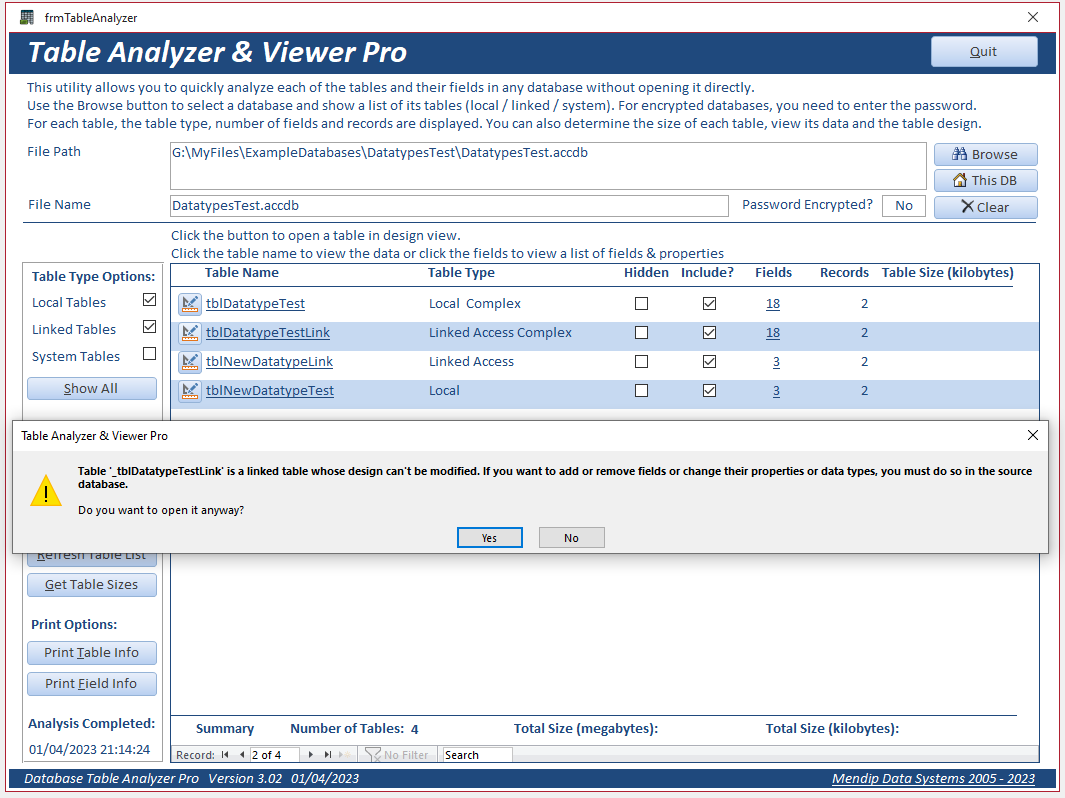Click the Quit button
Viewport: 1065px width, 798px height.
click(983, 52)
